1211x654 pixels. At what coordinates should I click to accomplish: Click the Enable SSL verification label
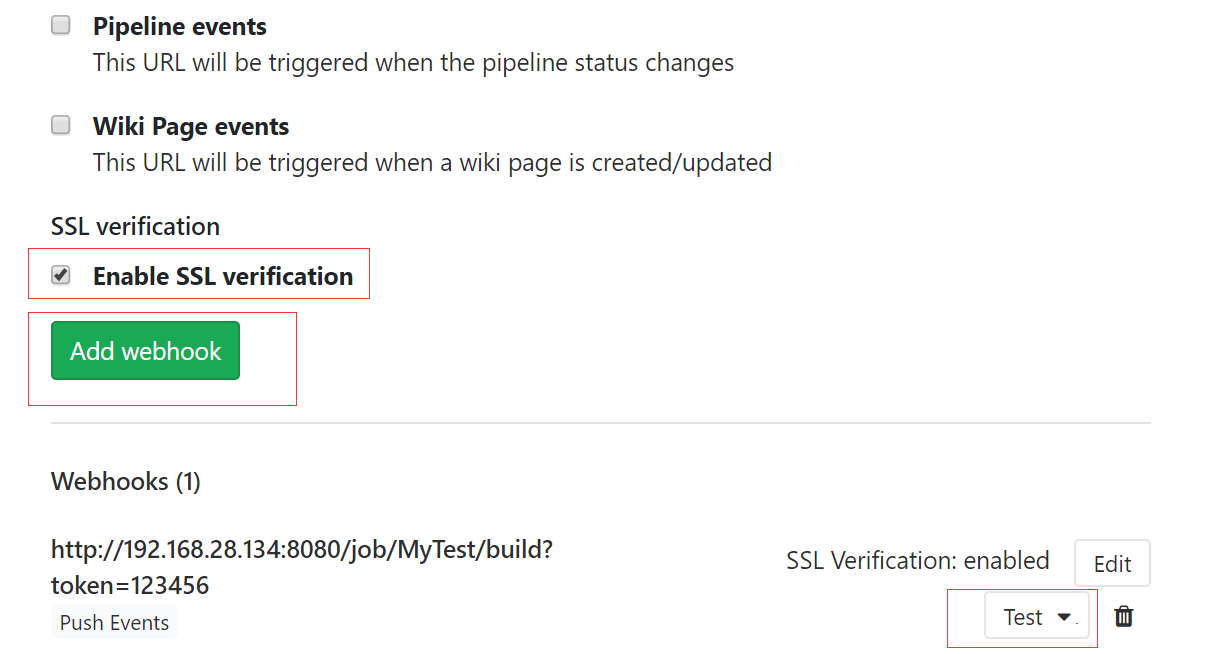223,276
